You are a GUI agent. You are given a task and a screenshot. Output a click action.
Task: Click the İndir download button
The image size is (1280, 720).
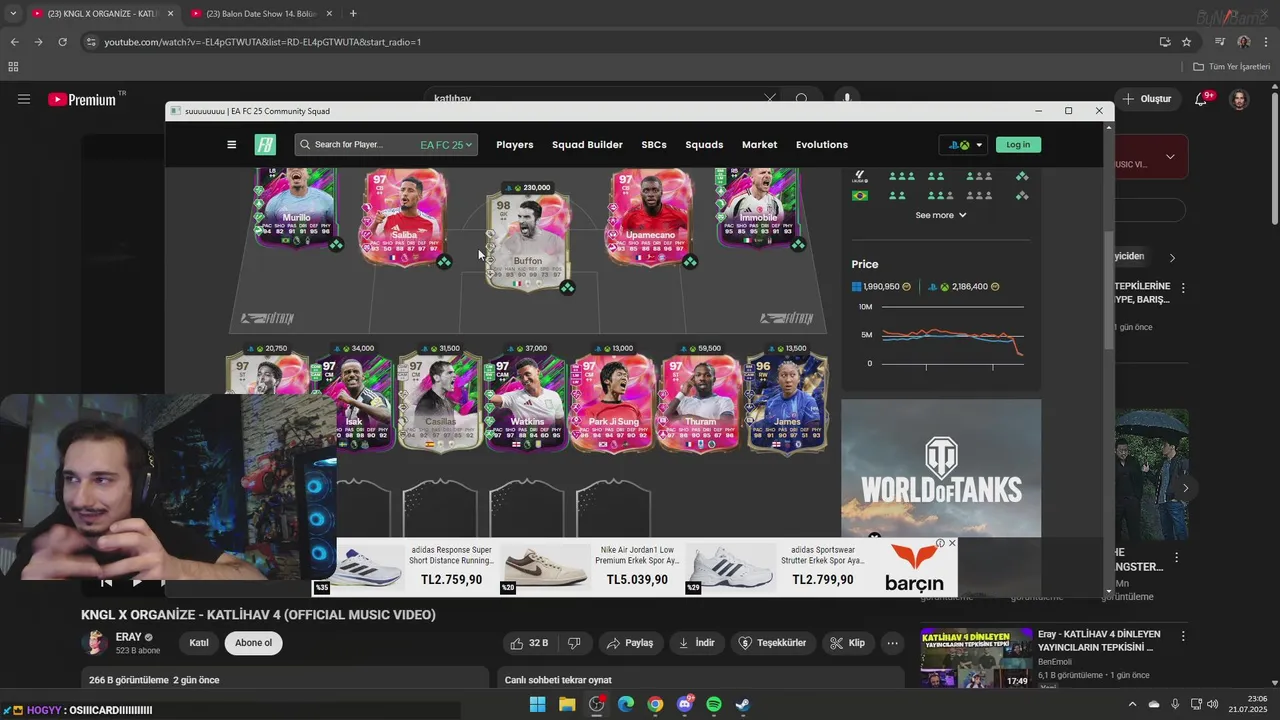tap(697, 643)
